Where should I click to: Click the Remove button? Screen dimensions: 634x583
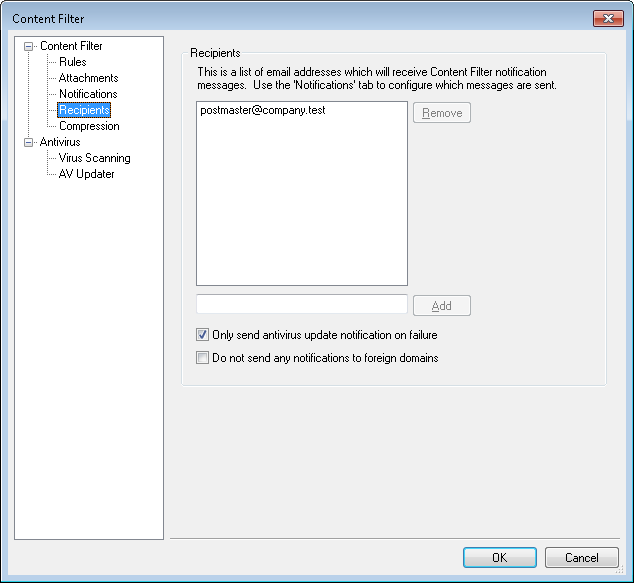coord(441,113)
